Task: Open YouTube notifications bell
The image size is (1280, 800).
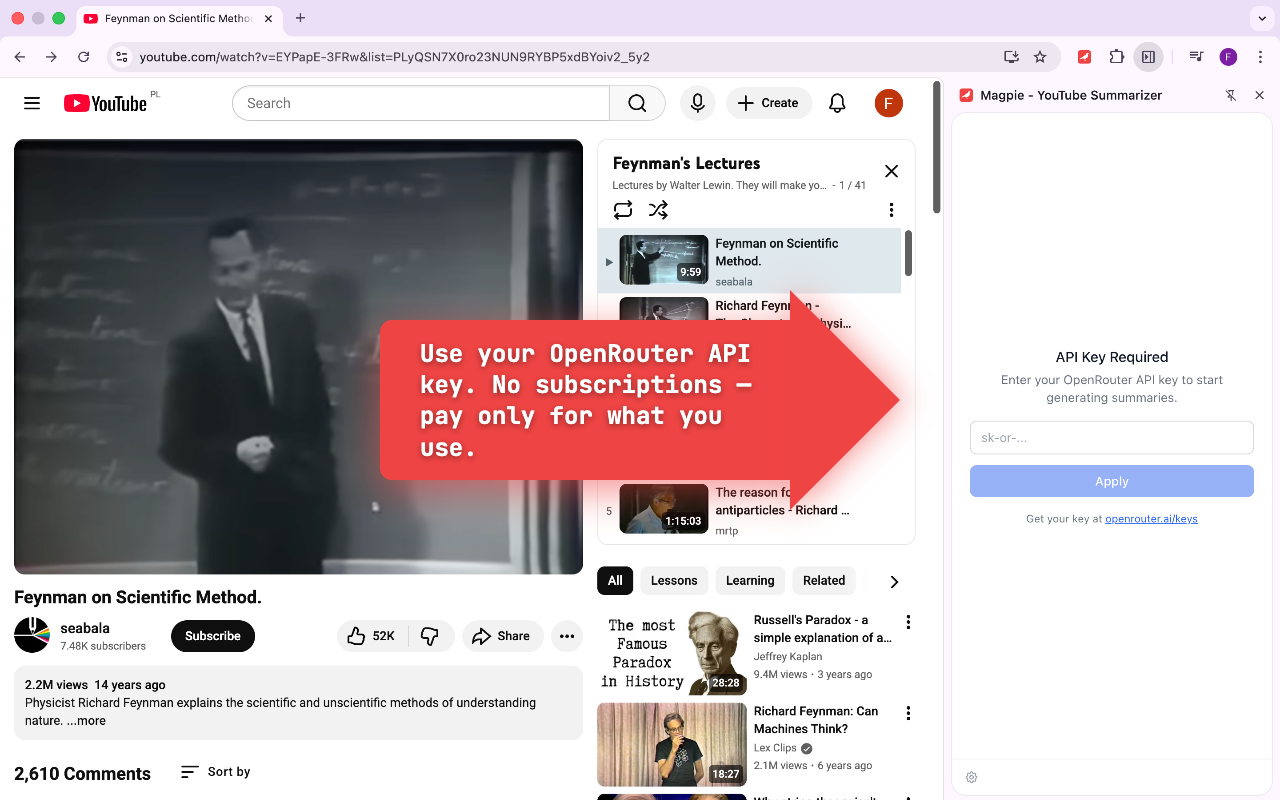Action: (x=837, y=103)
